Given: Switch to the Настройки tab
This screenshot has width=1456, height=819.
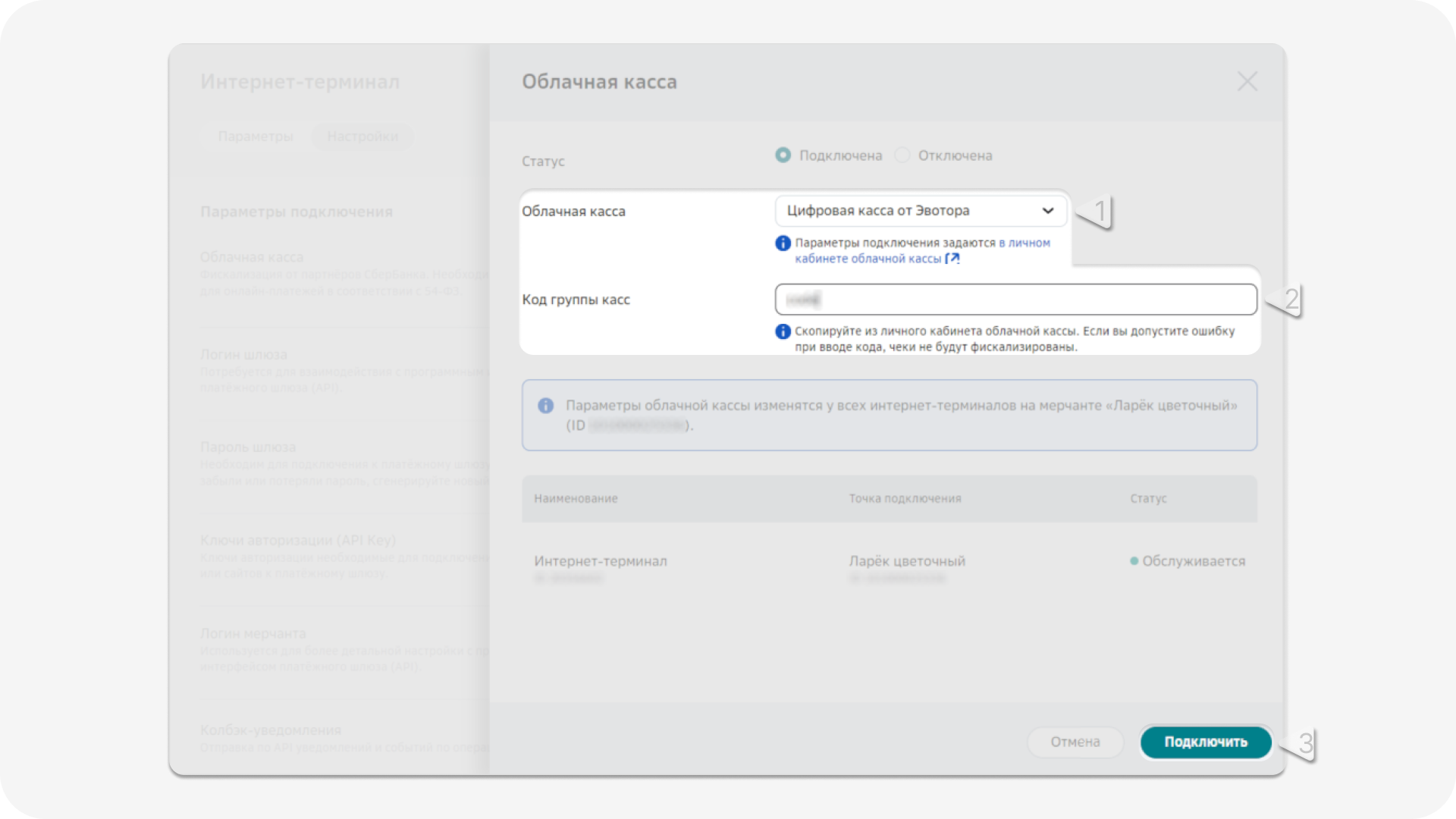Looking at the screenshot, I should [362, 136].
